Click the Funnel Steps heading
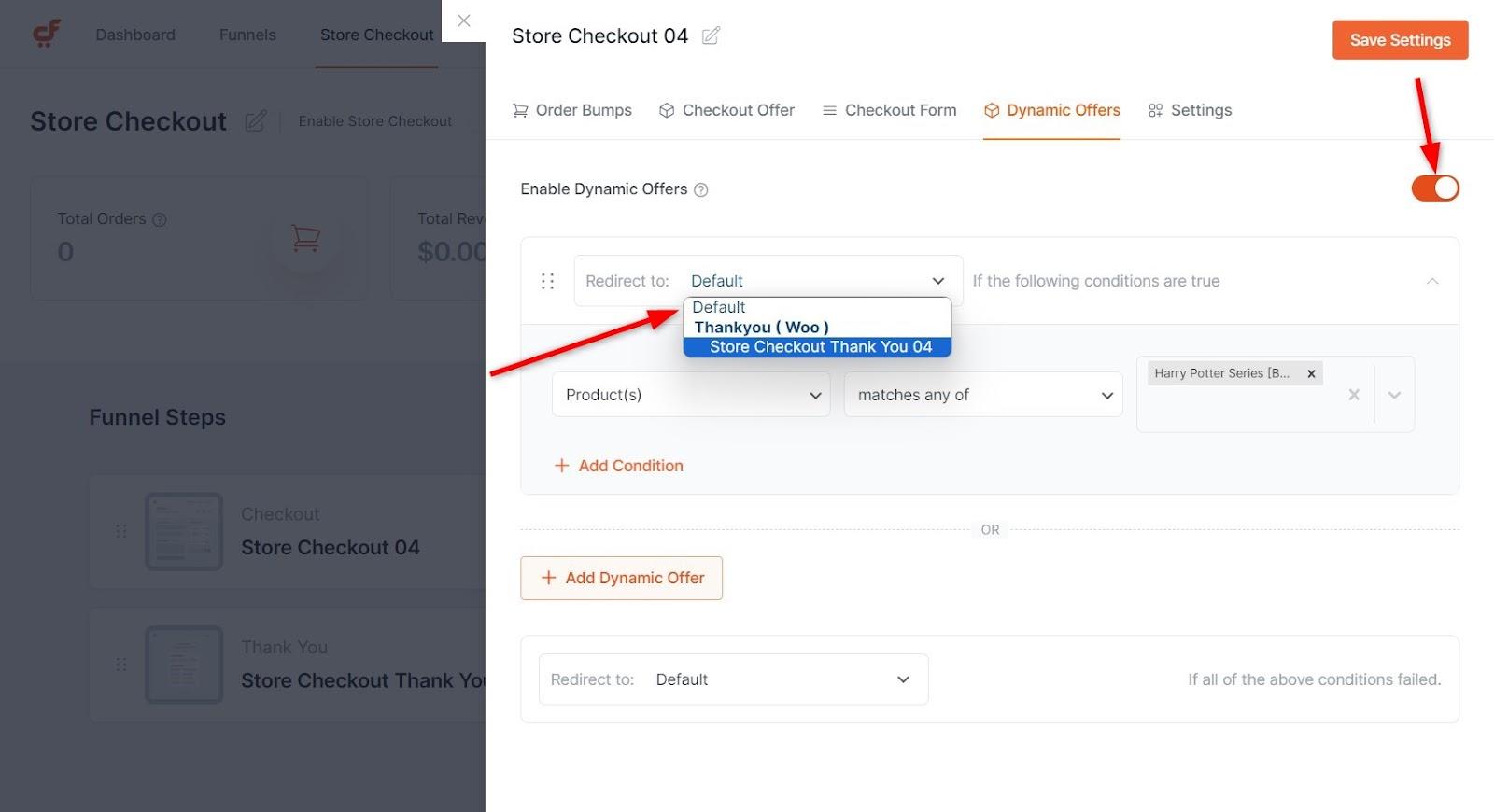Viewport: 1494px width, 812px height. (157, 417)
